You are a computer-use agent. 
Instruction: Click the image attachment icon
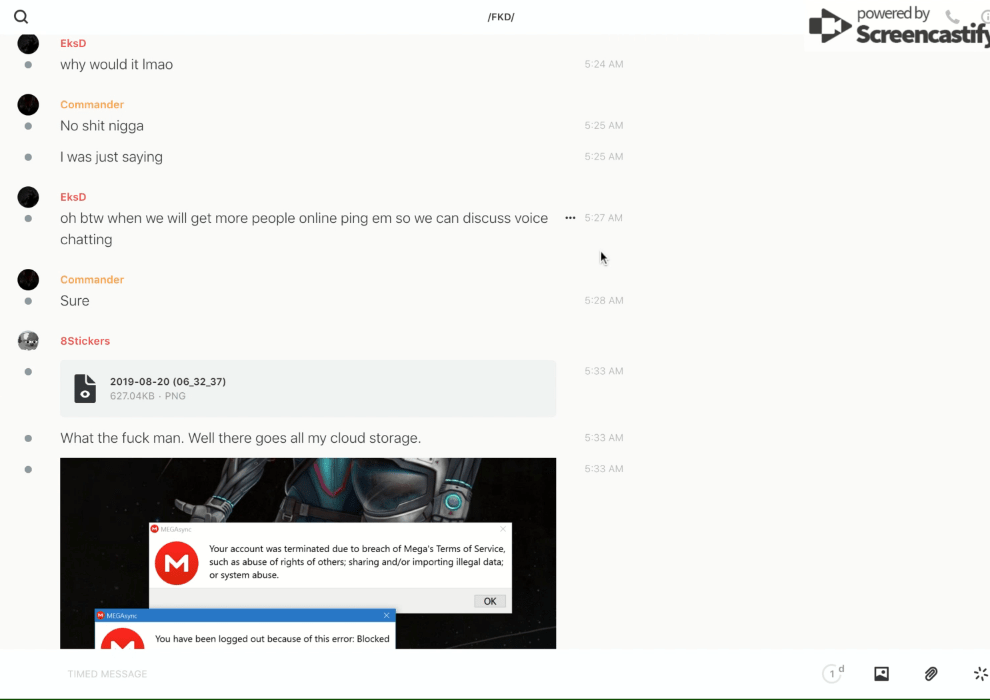pos(881,674)
